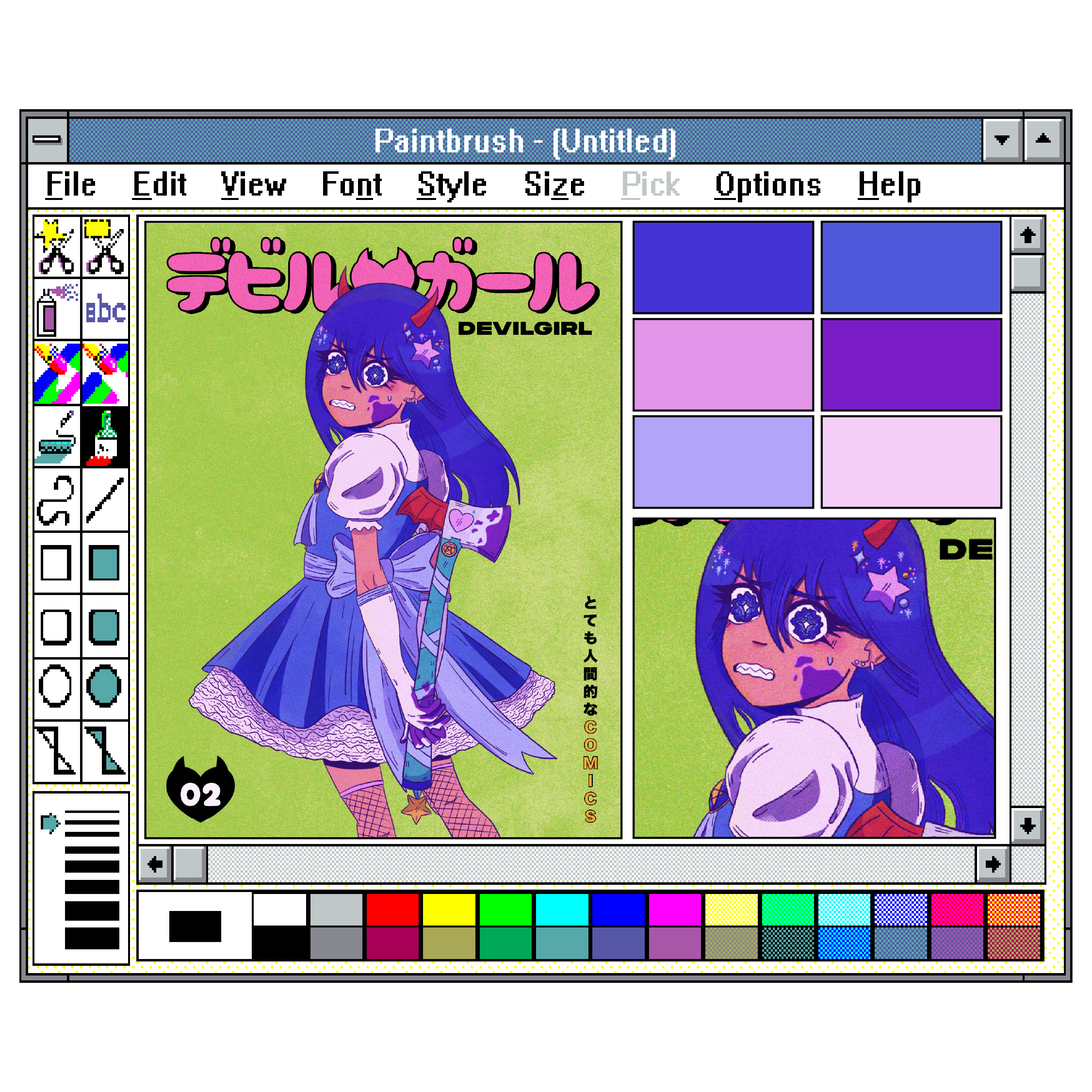The width and height of the screenshot is (1092, 1092).
Task: Open the Options menu
Action: pyautogui.click(x=766, y=184)
